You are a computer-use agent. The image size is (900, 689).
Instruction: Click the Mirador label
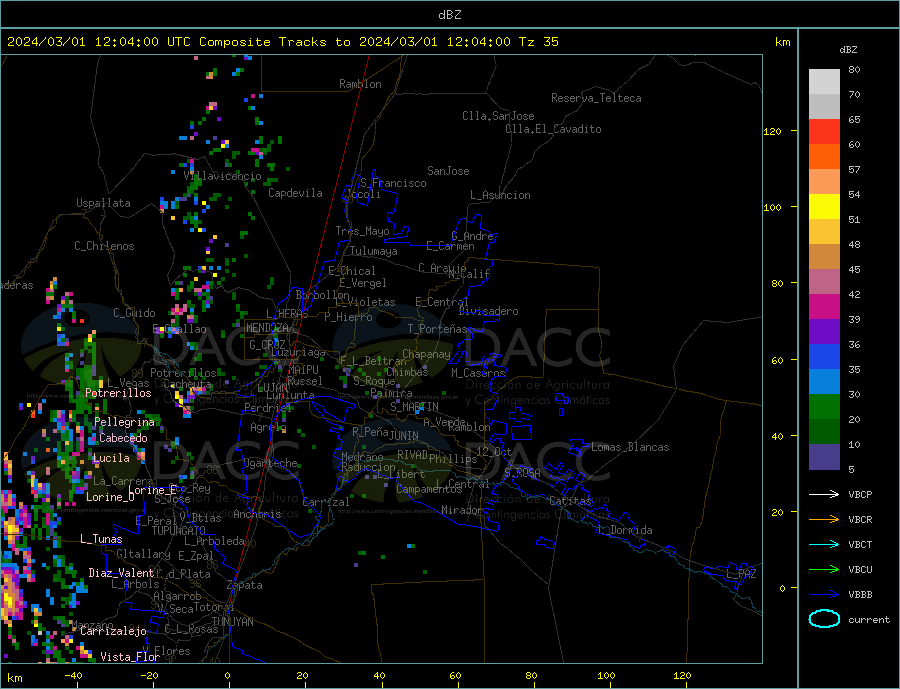click(462, 510)
